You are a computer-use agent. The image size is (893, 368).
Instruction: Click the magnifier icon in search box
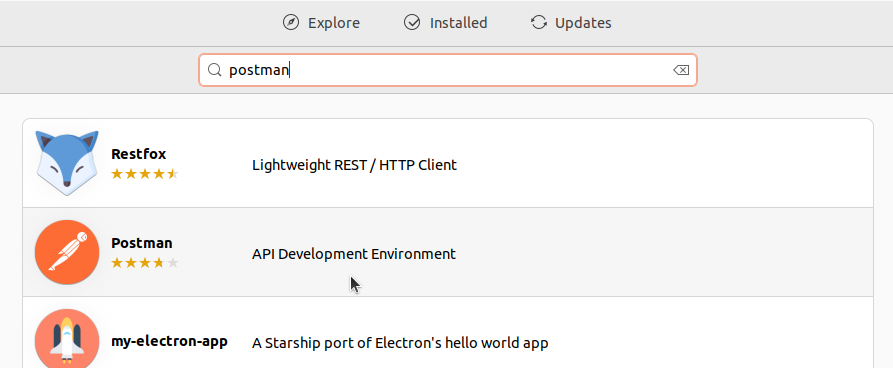tap(214, 70)
